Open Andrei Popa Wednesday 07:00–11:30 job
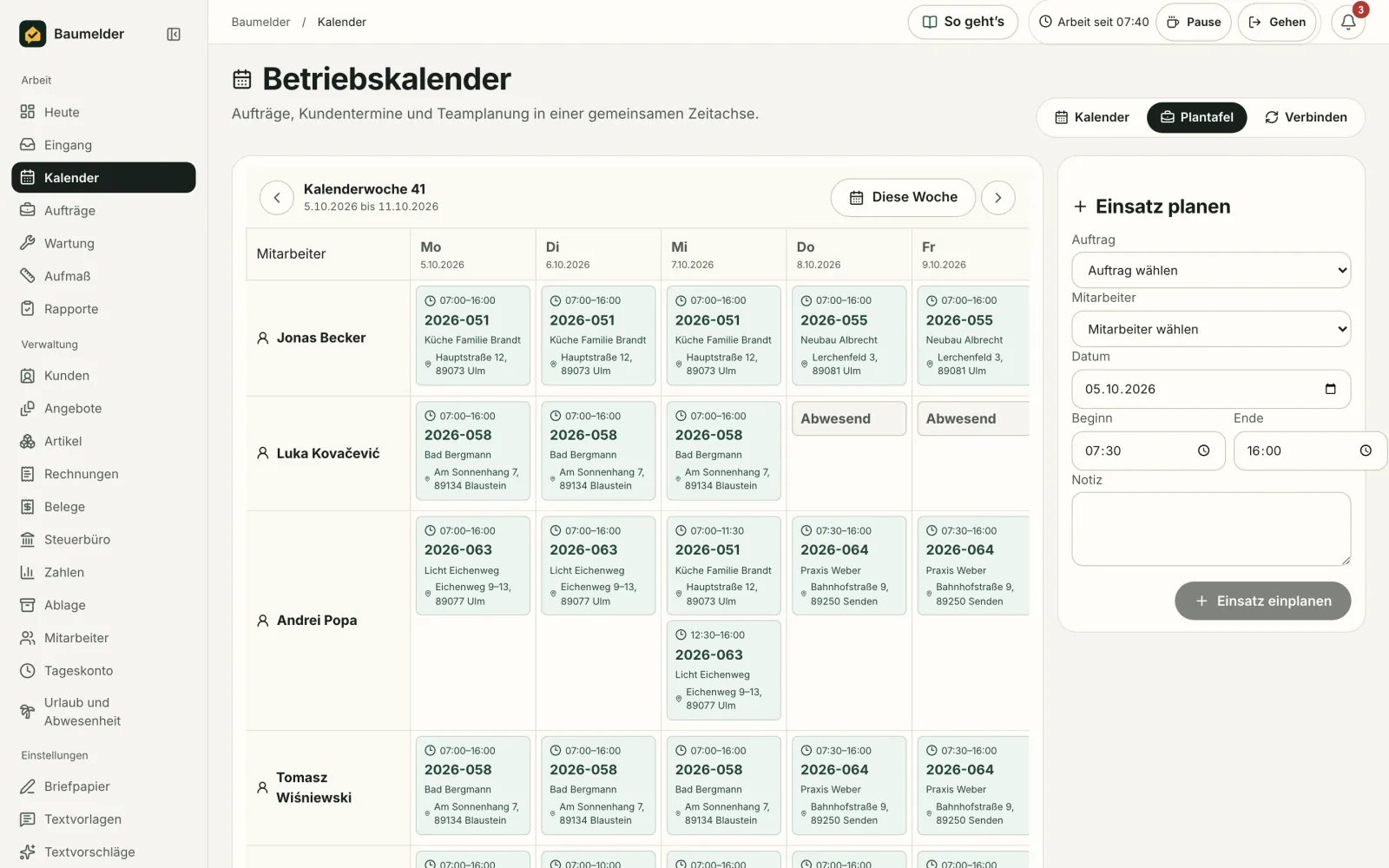 coord(724,566)
